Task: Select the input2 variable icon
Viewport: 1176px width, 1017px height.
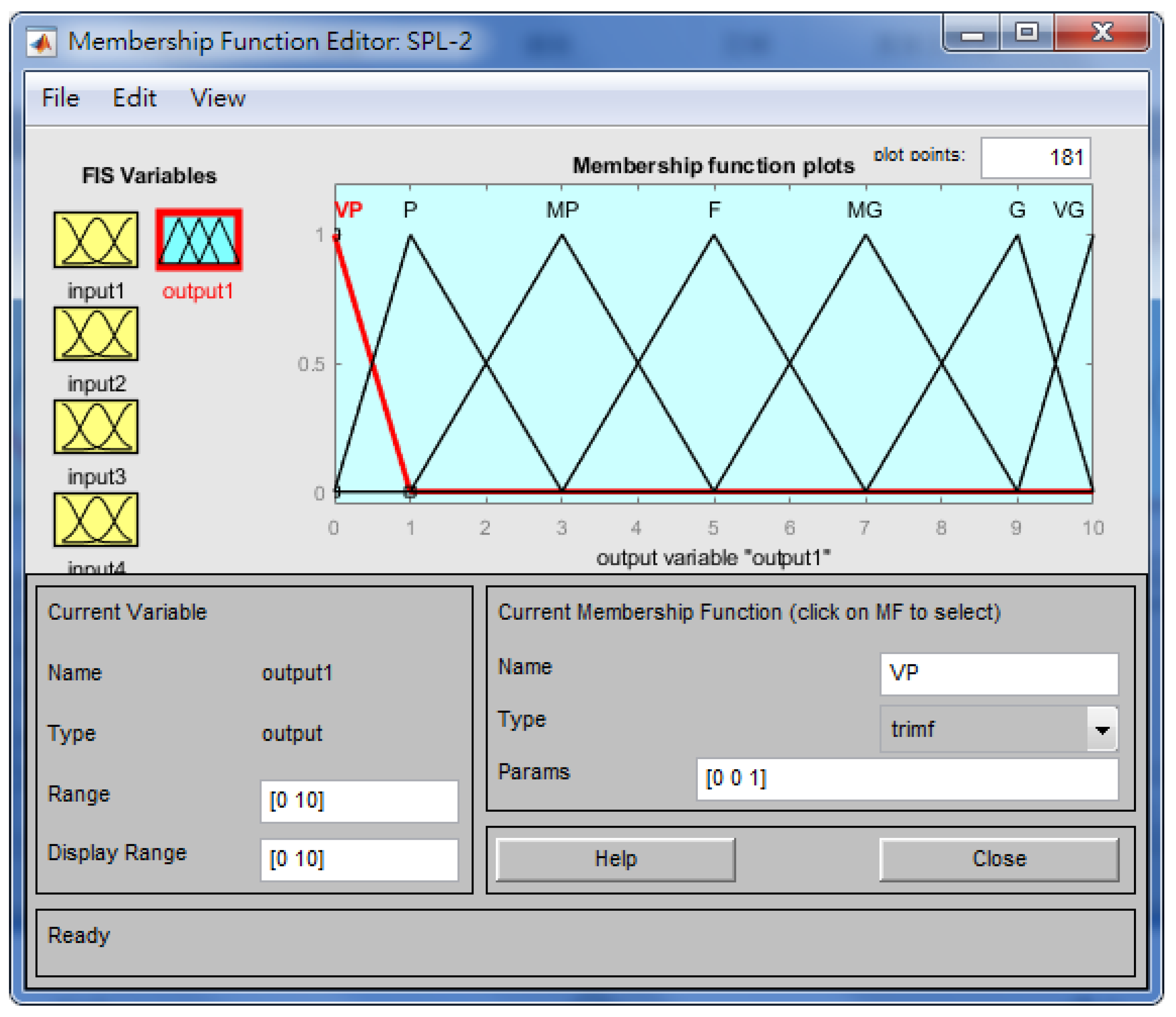Action: coord(95,334)
